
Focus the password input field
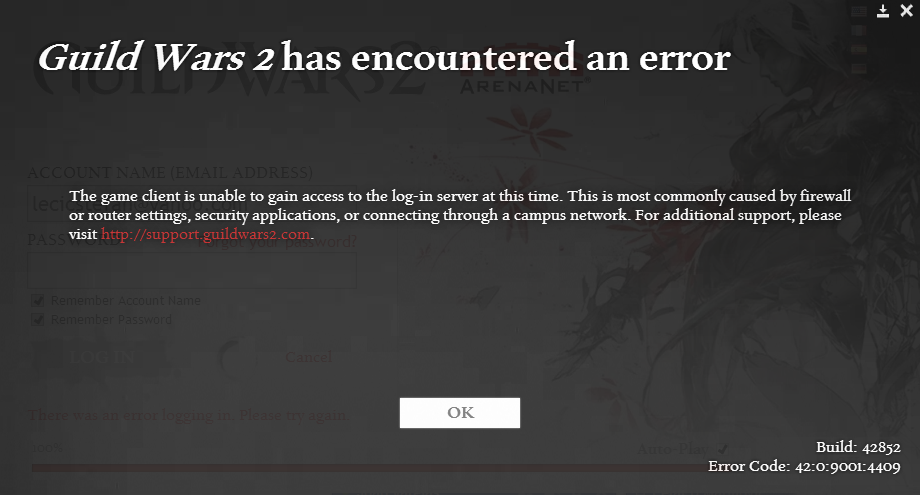click(x=192, y=270)
